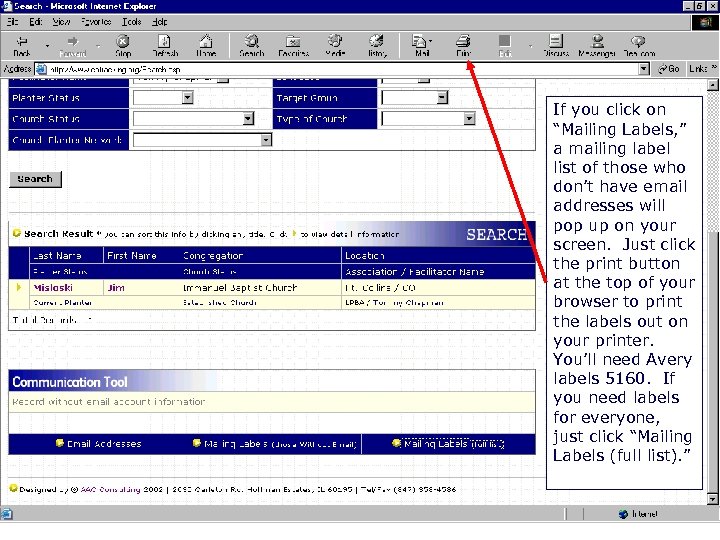Click the page icon in Address bar
Screen dimensions: 720x540
pos(41,69)
